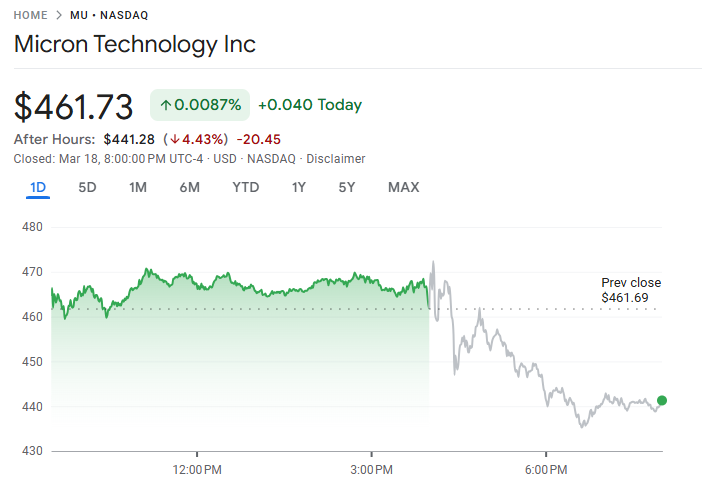The image size is (702, 487).
Task: Click the breadcrumb chevron separator after HOME
Action: [x=58, y=16]
